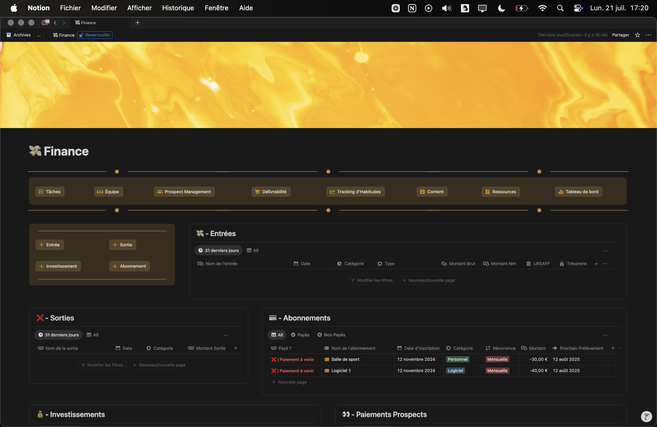Screen dimensions: 657x427
Task: Open the Entrées database three-dot options
Action: pyautogui.click(x=605, y=251)
